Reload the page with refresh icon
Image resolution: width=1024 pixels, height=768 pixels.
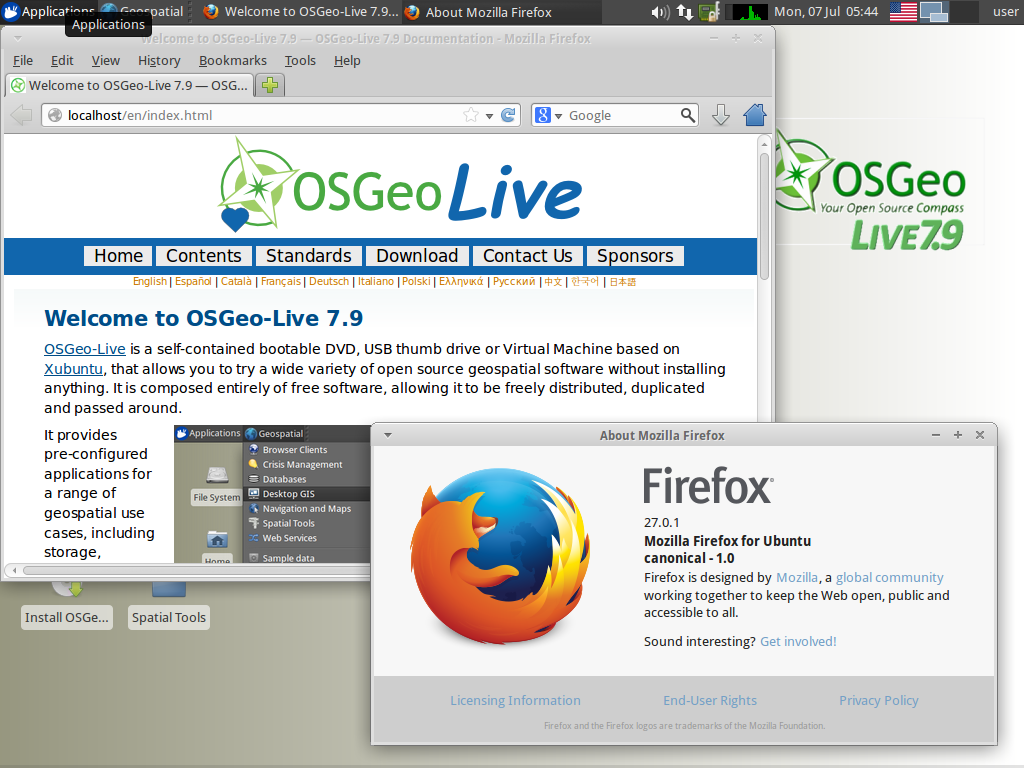pyautogui.click(x=508, y=116)
